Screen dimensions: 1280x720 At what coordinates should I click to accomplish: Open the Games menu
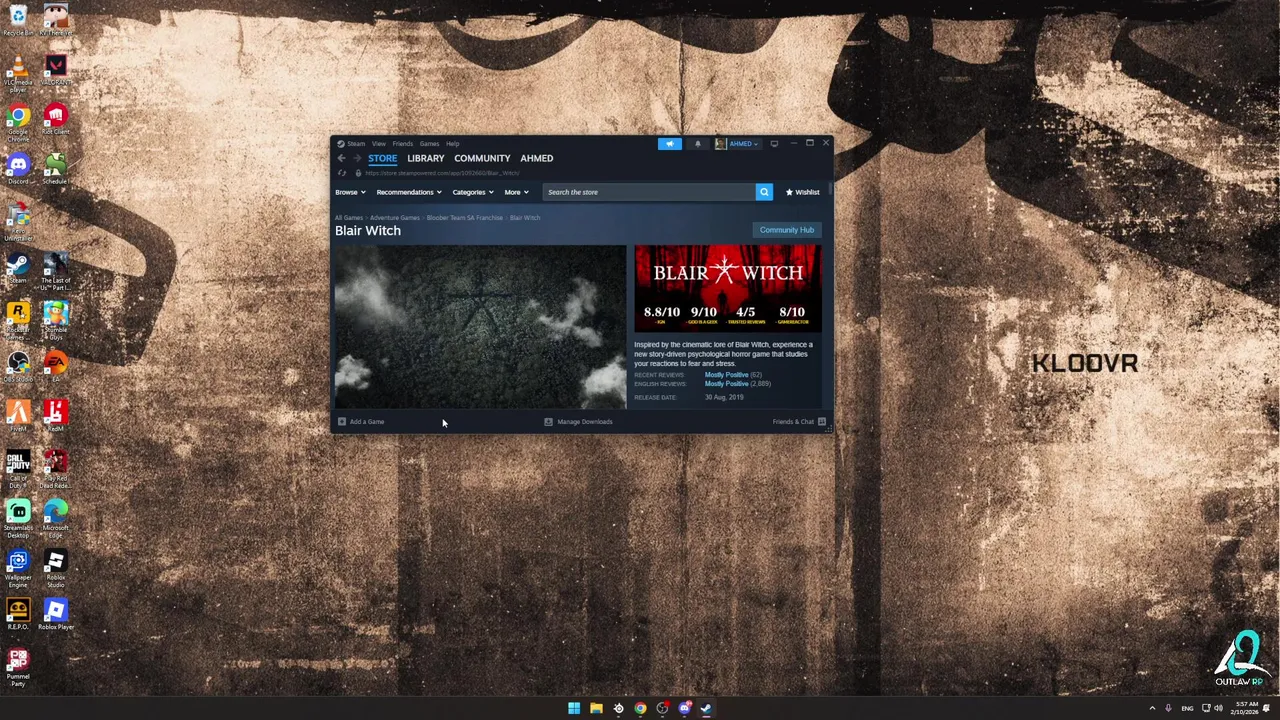click(x=429, y=143)
